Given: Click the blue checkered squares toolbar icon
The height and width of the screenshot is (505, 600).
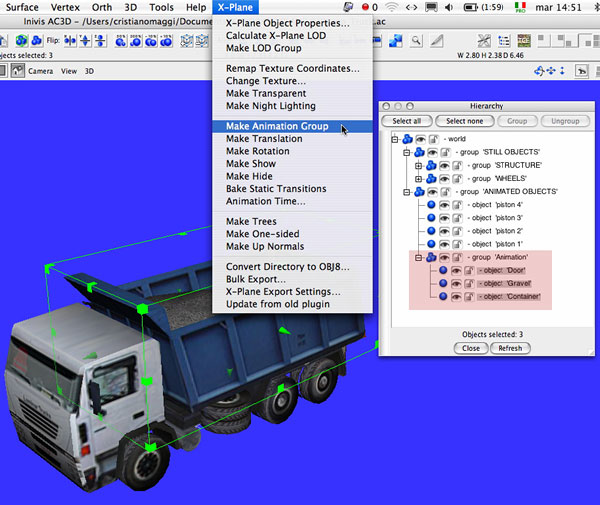Looking at the screenshot, I should tap(395, 40).
